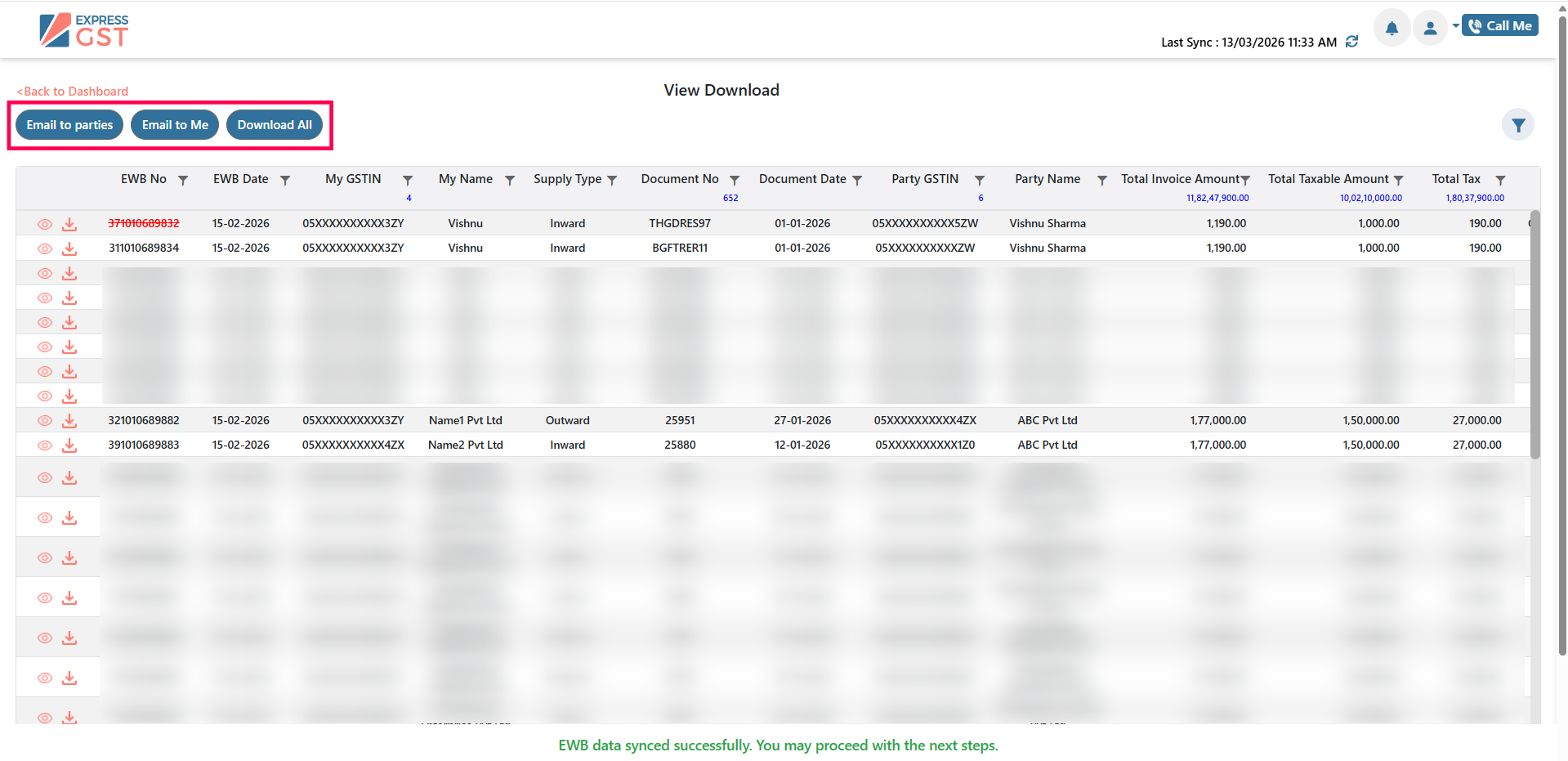This screenshot has height=761, width=1568.
Task: Filter by the EWB No column
Action: [x=183, y=181]
